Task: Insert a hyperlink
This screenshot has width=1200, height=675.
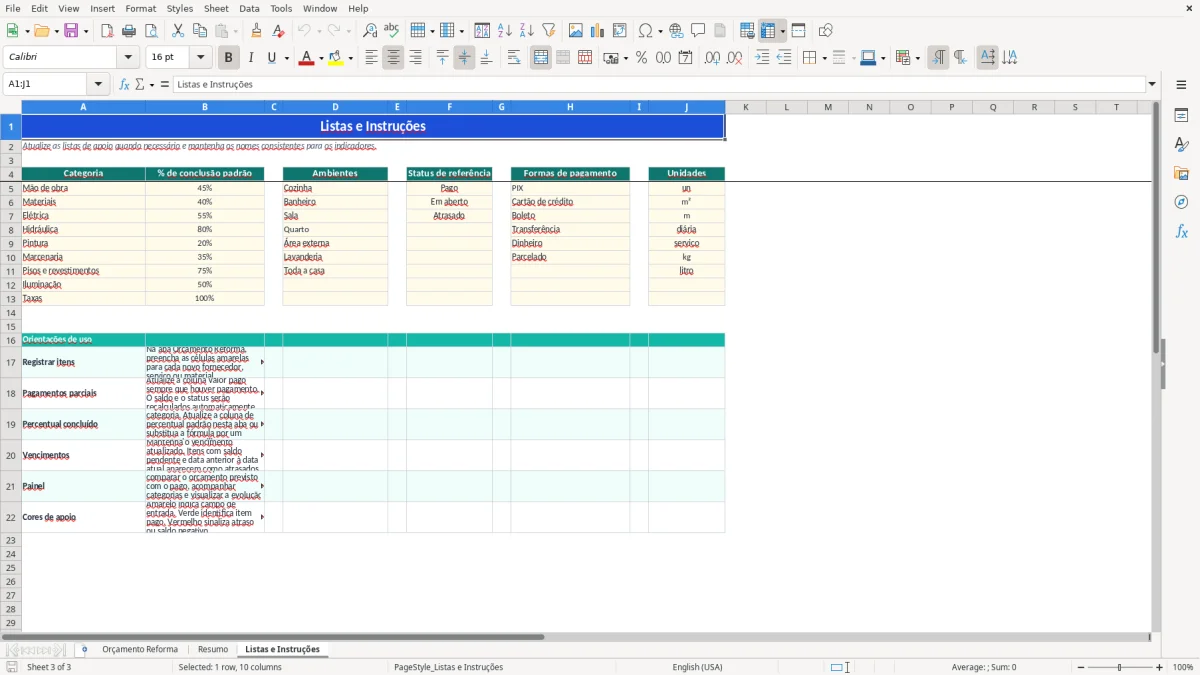Action: (676, 31)
